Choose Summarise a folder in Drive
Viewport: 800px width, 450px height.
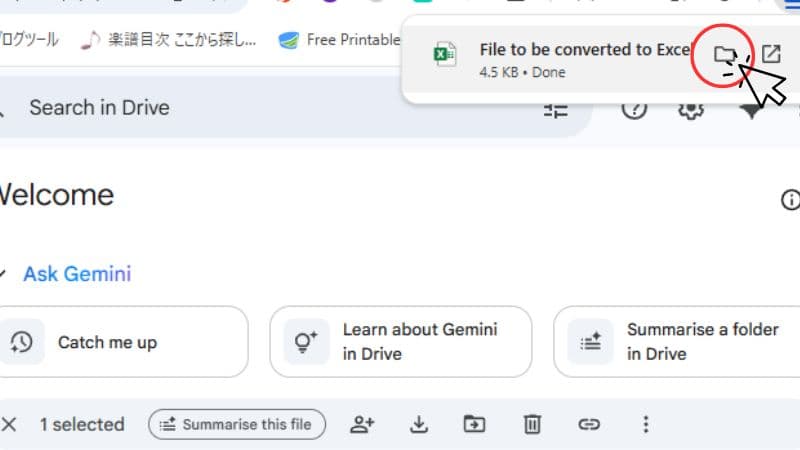(x=677, y=342)
